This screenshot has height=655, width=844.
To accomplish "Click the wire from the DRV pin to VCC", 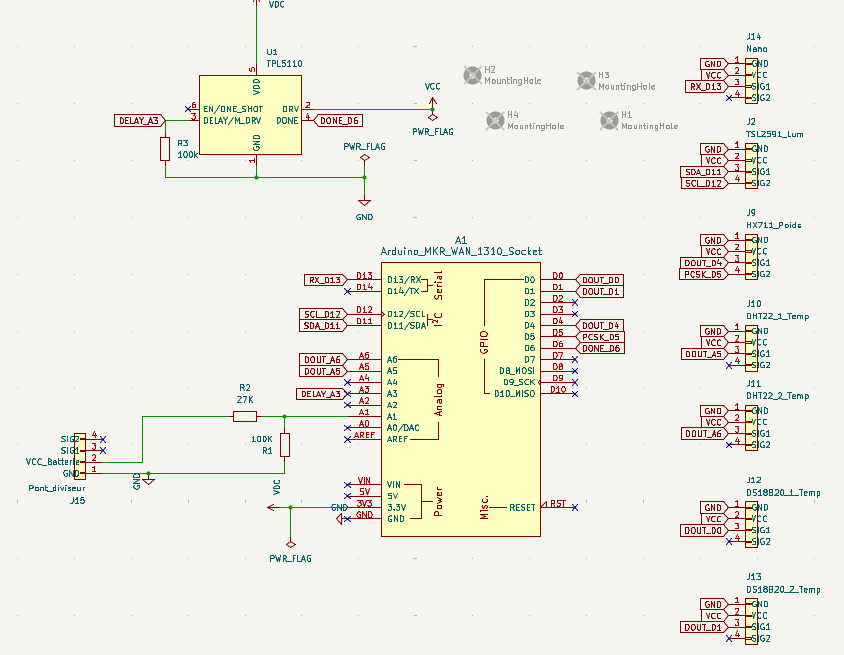I will click(x=371, y=109).
